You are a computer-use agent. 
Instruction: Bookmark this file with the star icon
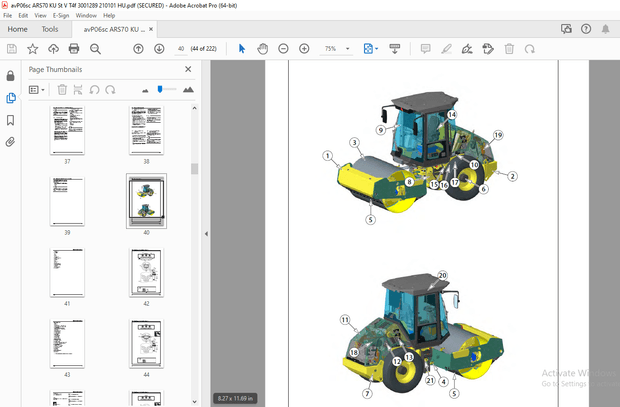click(x=32, y=48)
